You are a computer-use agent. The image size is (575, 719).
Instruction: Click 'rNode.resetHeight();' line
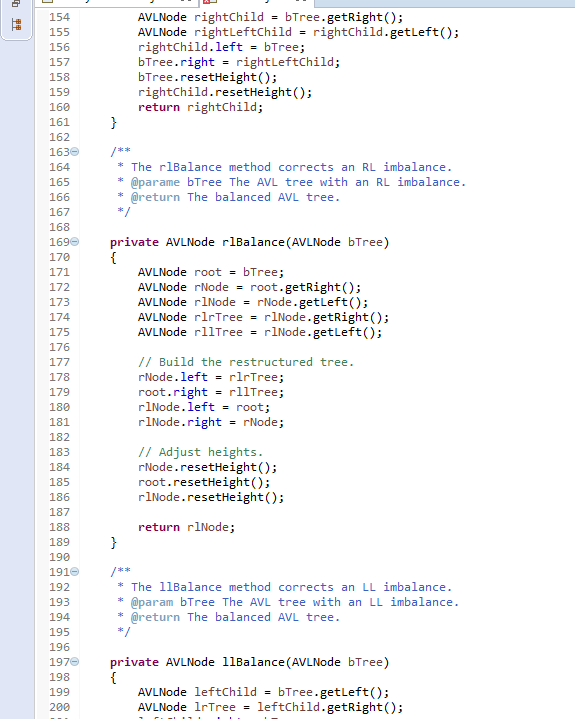207,467
